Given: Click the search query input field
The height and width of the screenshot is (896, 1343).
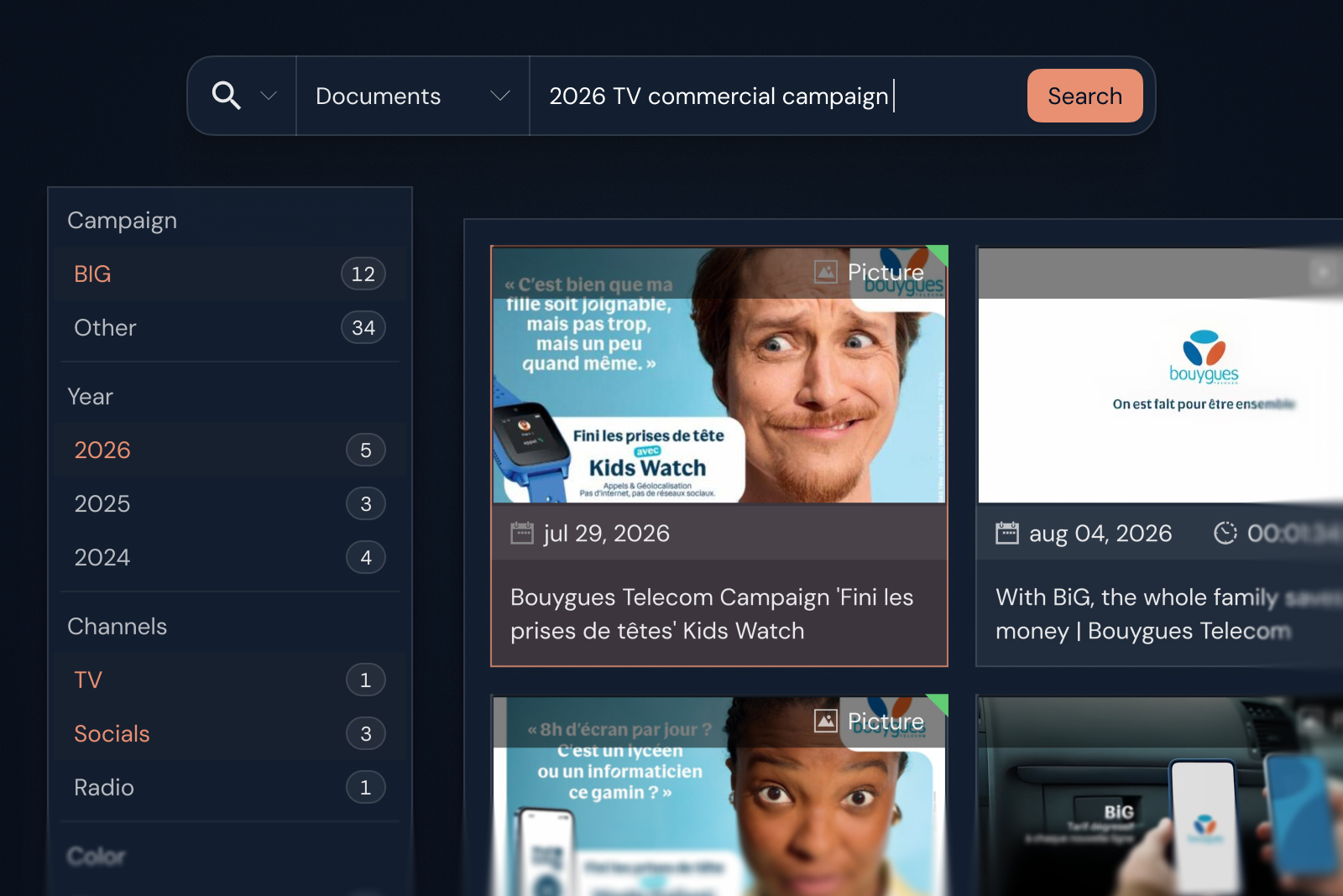Looking at the screenshot, I should tap(777, 96).
